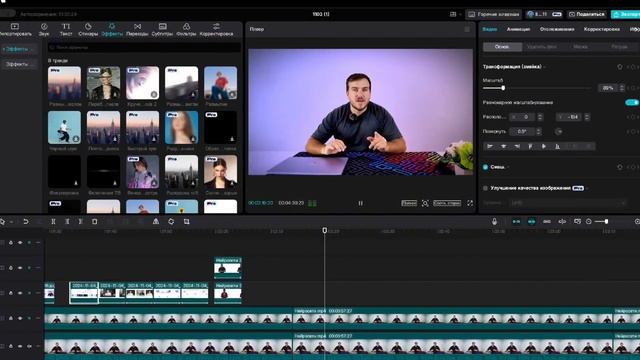Click the timeline playhead marker
The width and height of the screenshot is (640, 360).
pos(324,231)
